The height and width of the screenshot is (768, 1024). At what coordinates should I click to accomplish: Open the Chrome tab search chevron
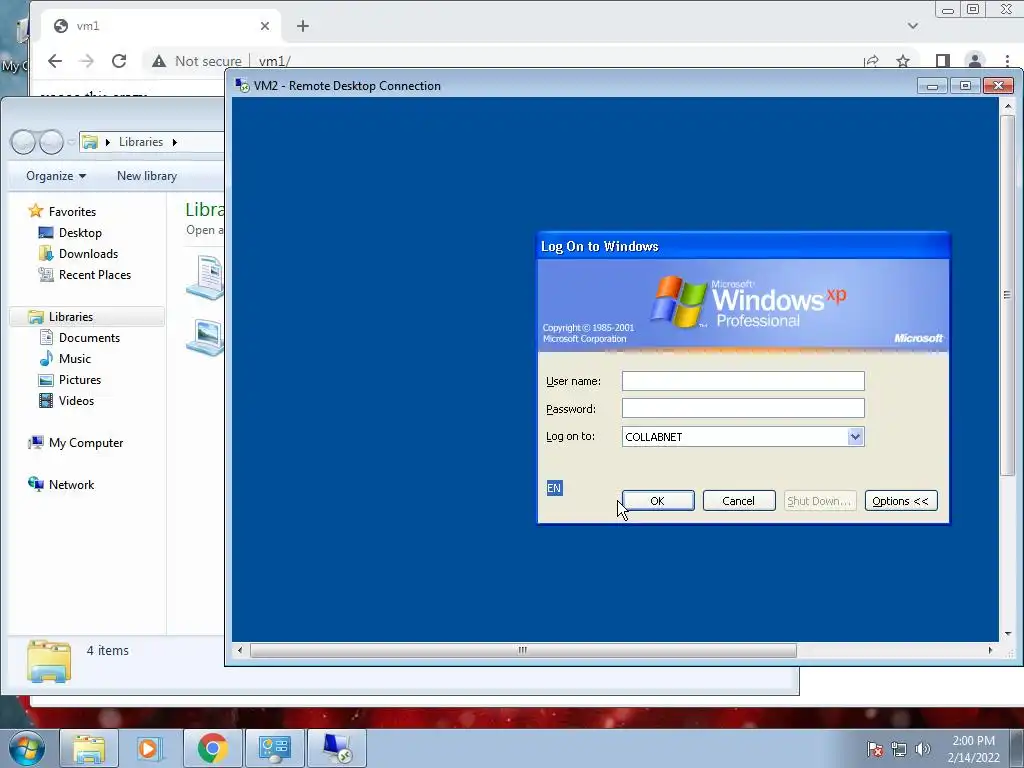pyautogui.click(x=913, y=26)
